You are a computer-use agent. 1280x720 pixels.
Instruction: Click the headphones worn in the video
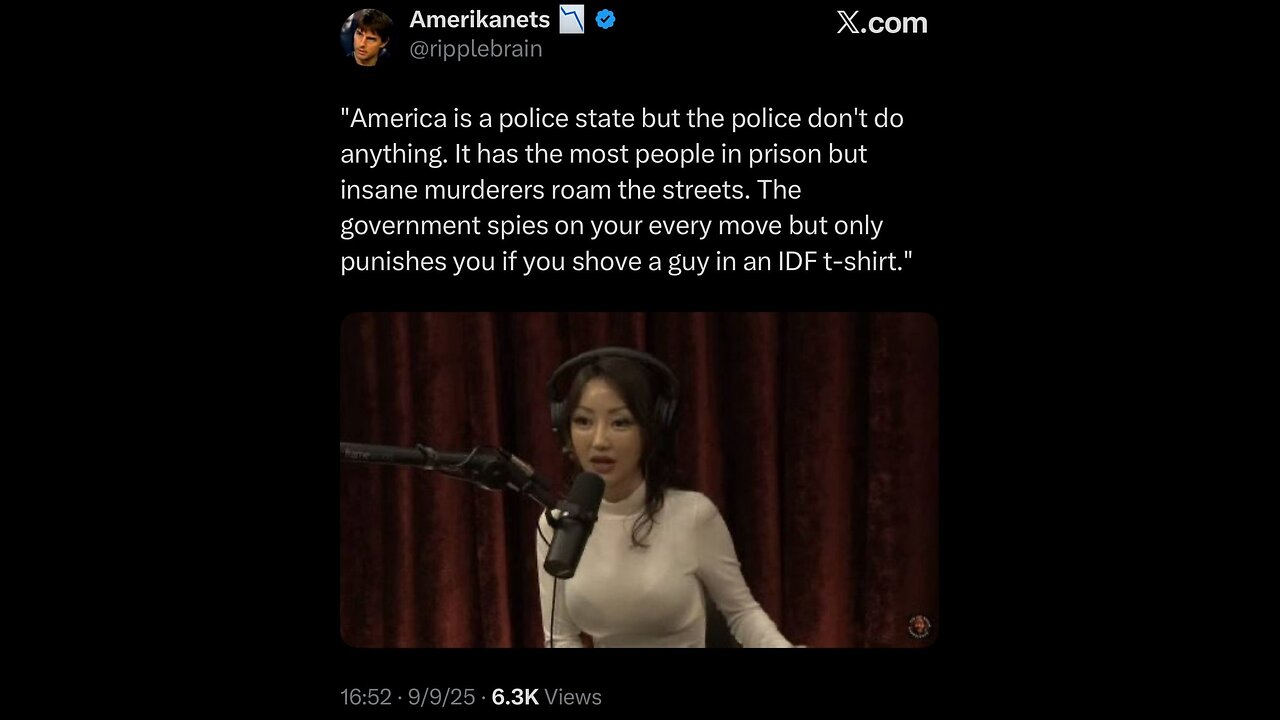pos(612,385)
